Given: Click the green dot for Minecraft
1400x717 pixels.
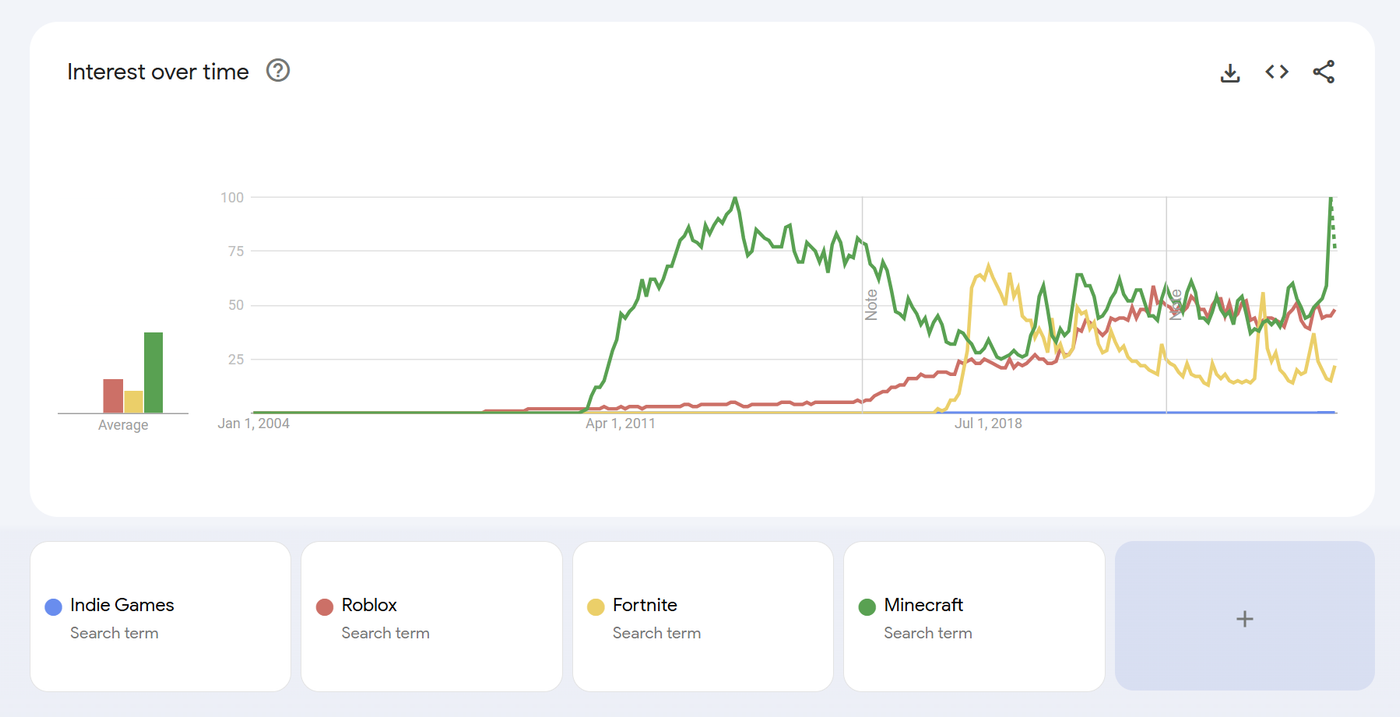Looking at the screenshot, I should pyautogui.click(x=867, y=606).
